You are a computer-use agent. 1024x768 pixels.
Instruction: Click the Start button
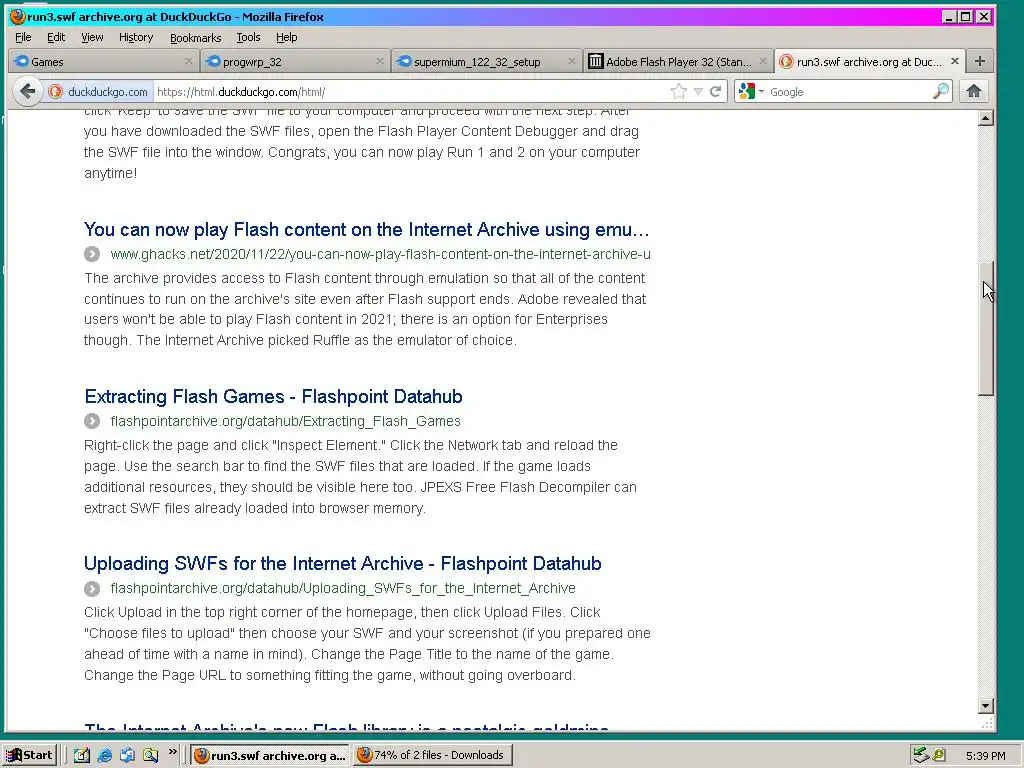click(x=29, y=755)
